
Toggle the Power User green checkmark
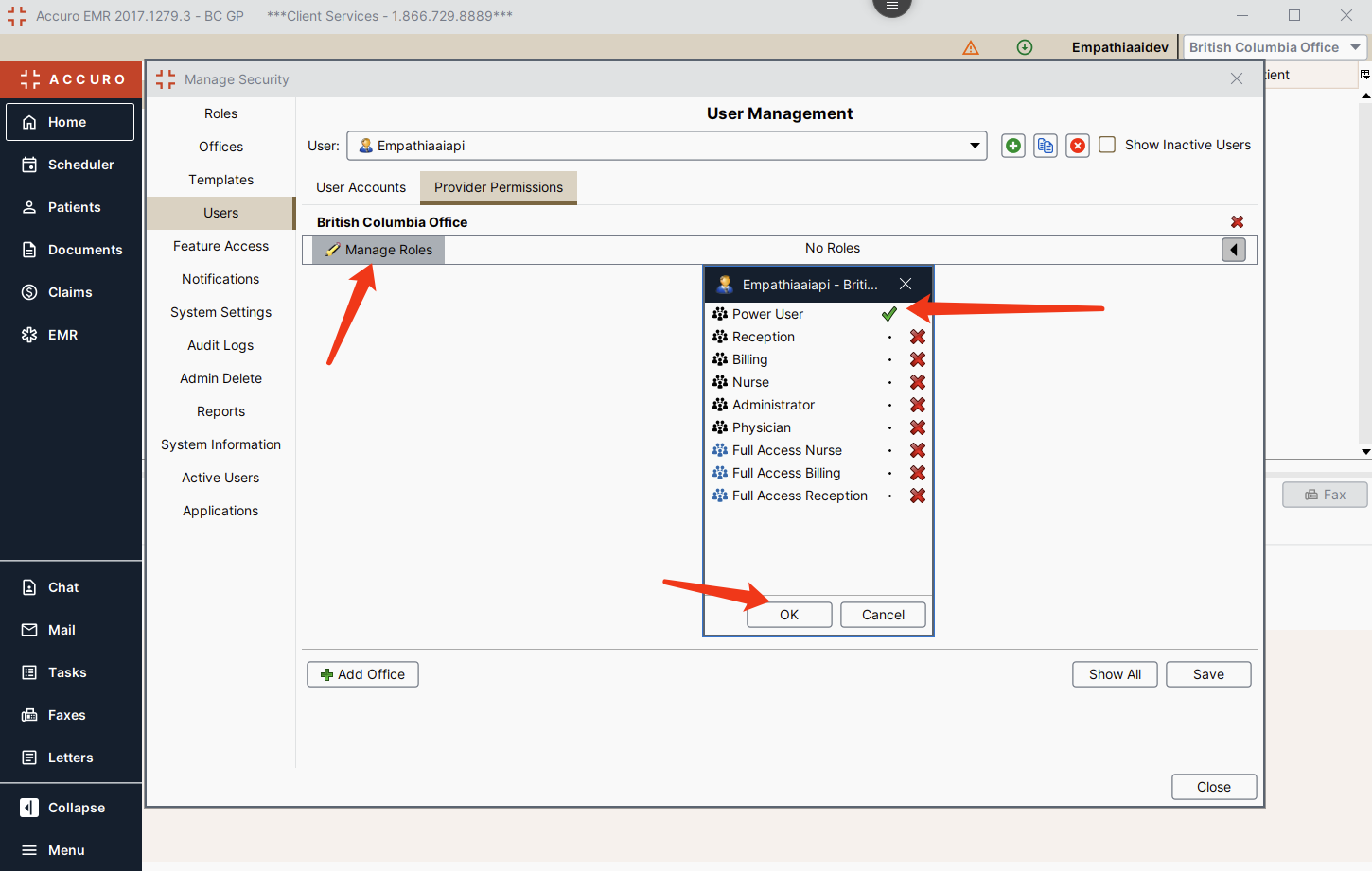coord(889,314)
